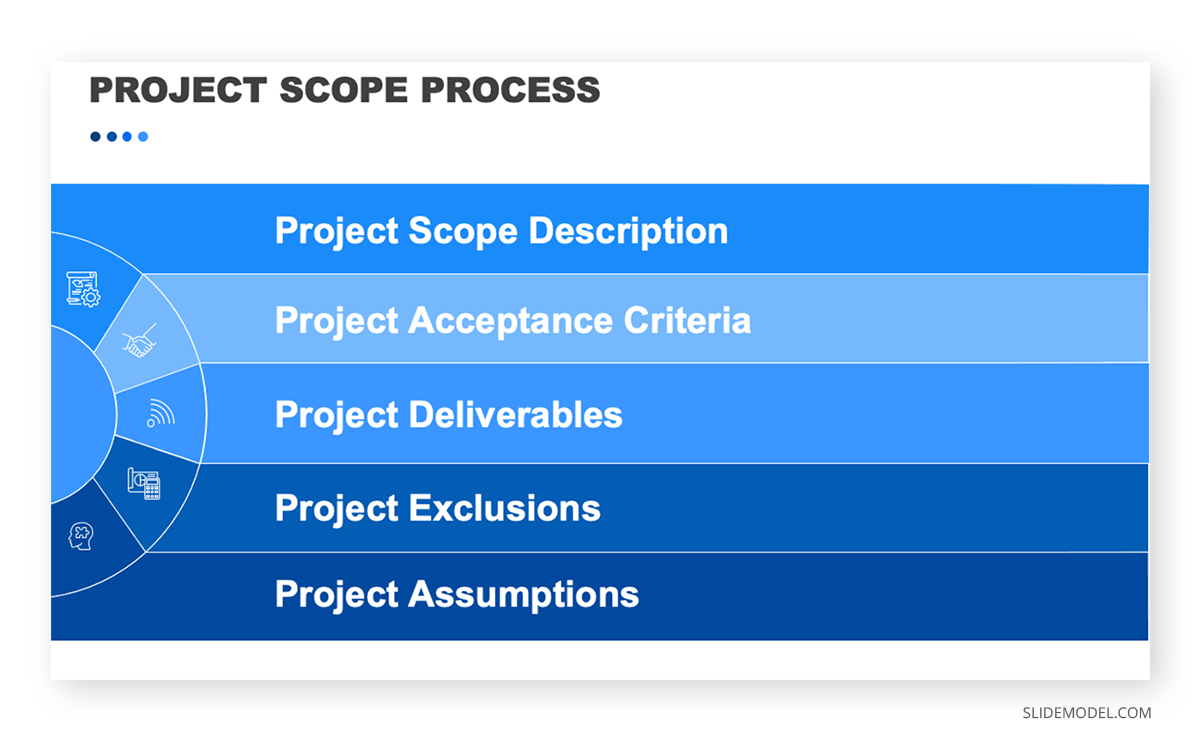Click the Project Deliverables label
The image size is (1200, 743).
pos(449,414)
